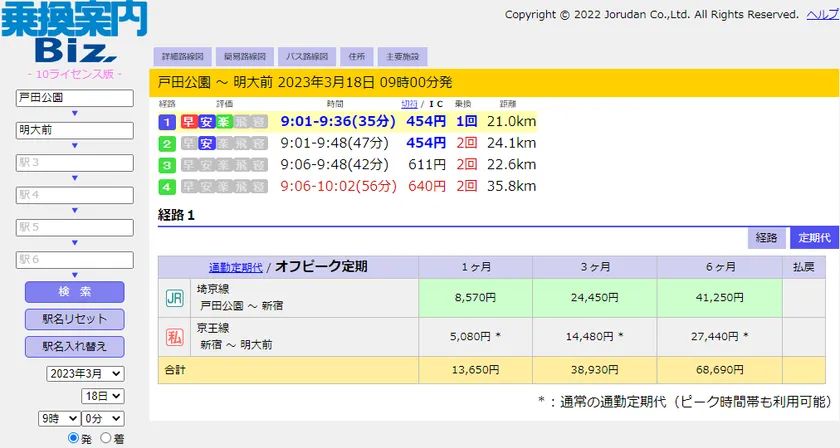This screenshot has width=840, height=448.
Task: Select route 1 number badge
Action: 167,122
